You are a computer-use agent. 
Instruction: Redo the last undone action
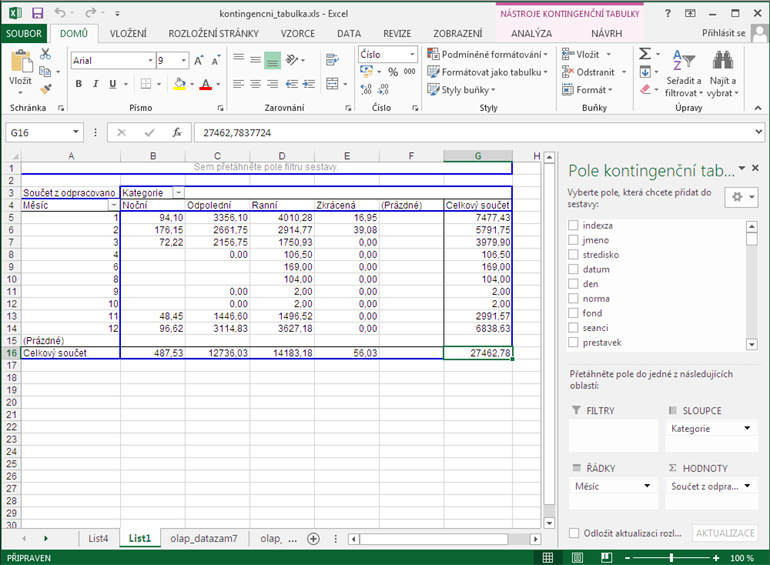[x=90, y=13]
